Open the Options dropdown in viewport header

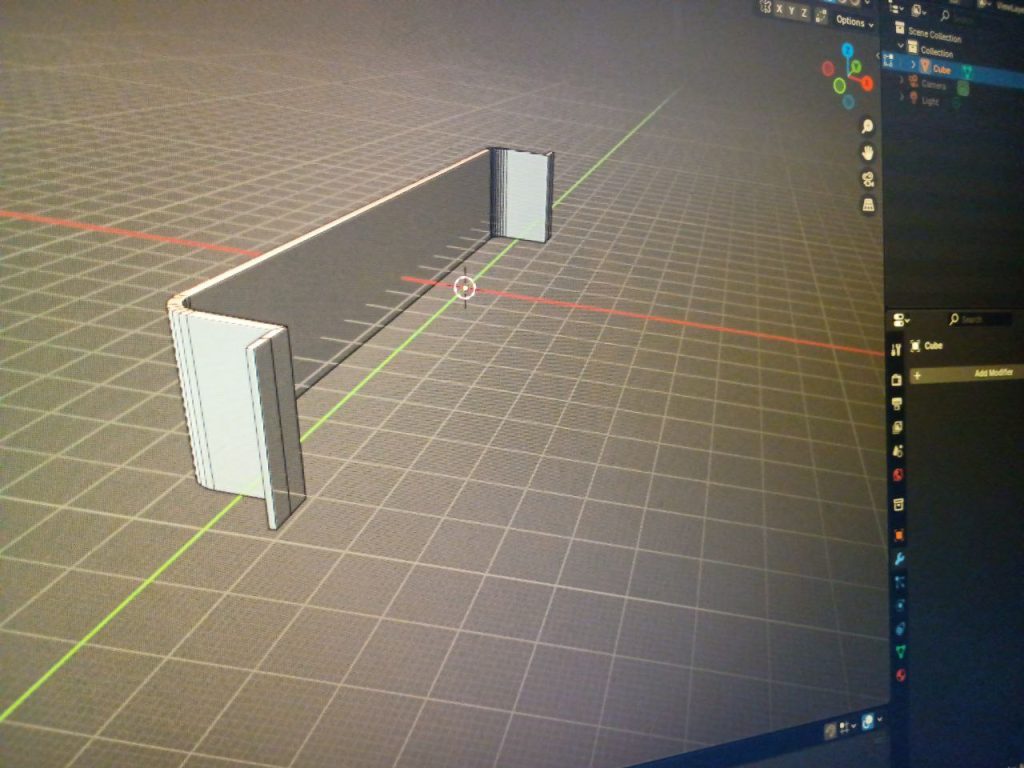[x=854, y=22]
